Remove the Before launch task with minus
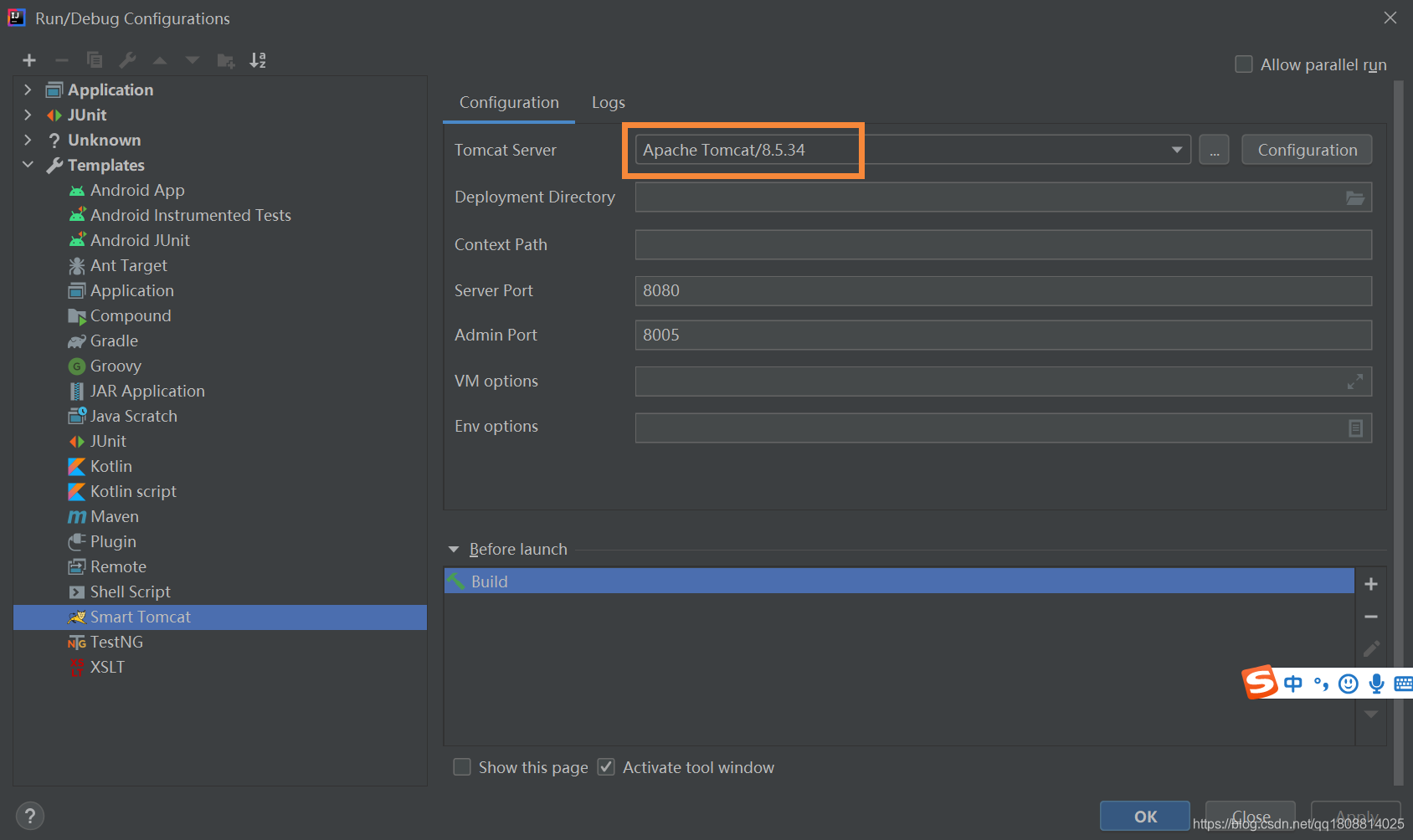Image resolution: width=1413 pixels, height=840 pixels. tap(1371, 617)
